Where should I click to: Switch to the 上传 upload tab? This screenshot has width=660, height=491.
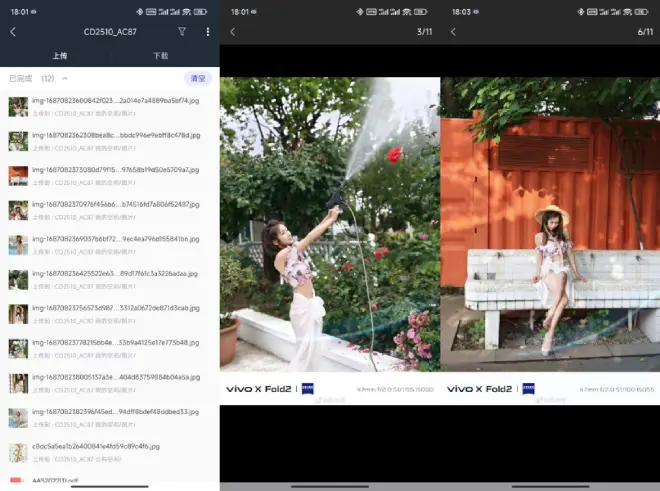[60, 56]
